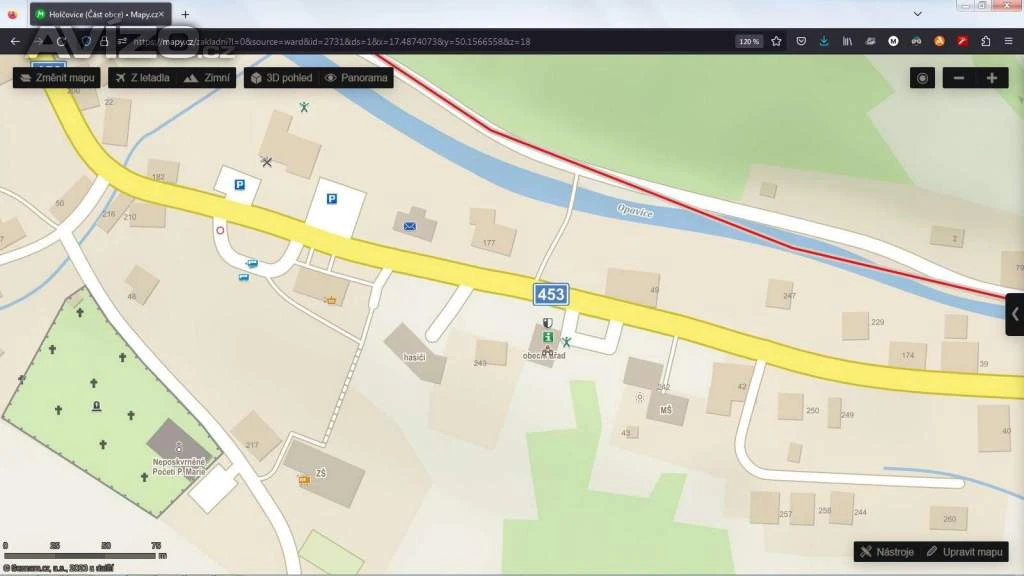The width and height of the screenshot is (1024, 576).
Task: Open a new browser tab
Action: (185, 14)
